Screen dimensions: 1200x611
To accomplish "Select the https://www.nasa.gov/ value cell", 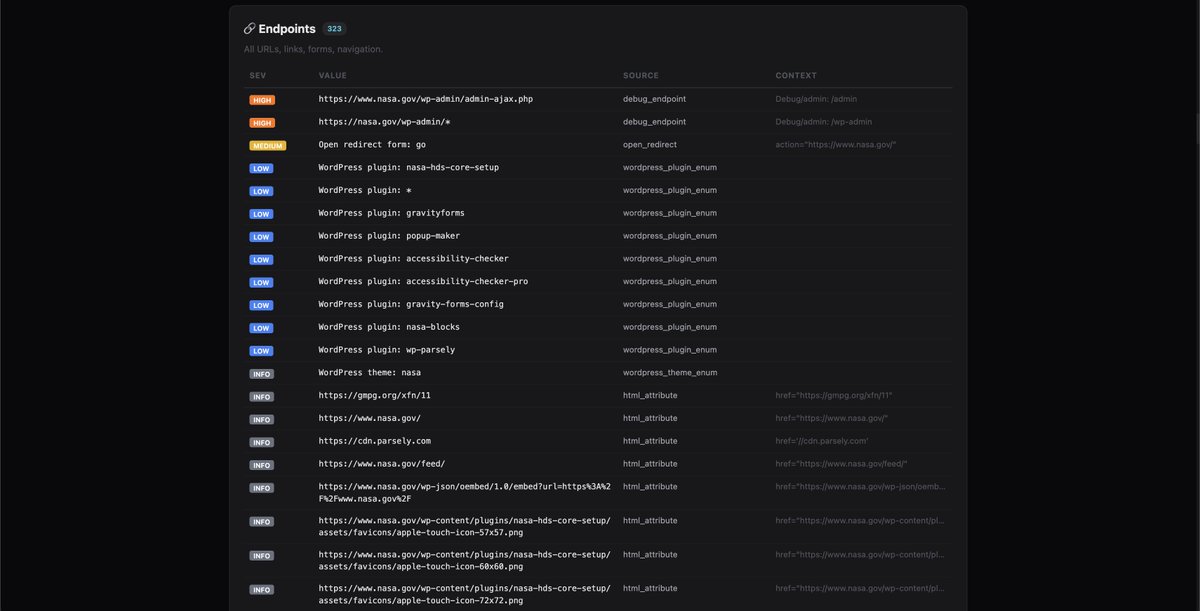I will point(370,418).
